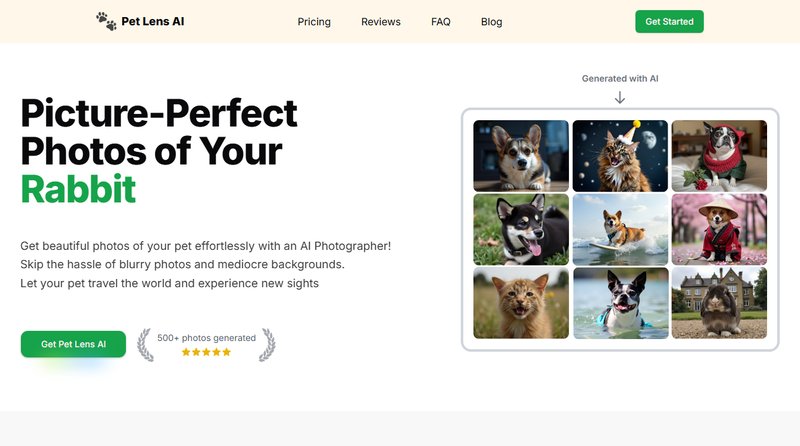Click the black husky puppy photo

(521, 229)
